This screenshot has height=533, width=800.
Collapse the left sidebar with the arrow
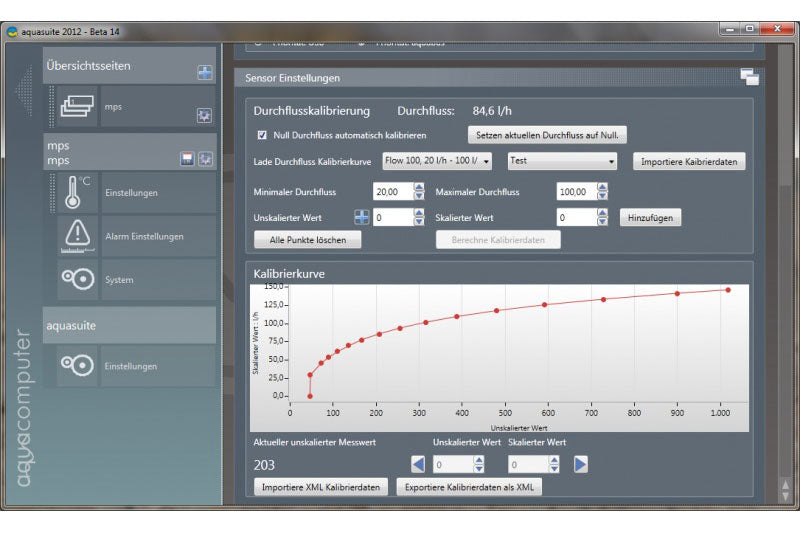click(x=26, y=92)
